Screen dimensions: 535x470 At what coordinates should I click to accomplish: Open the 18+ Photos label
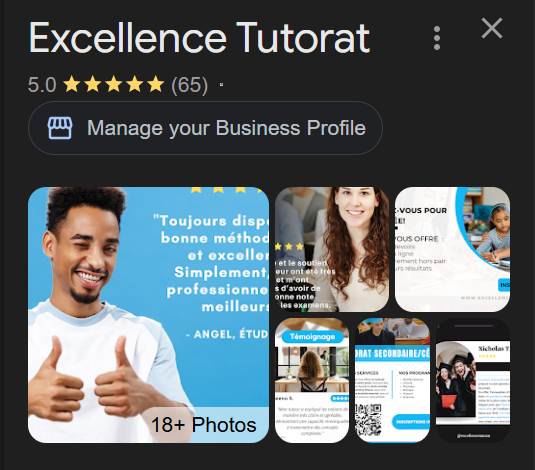pyautogui.click(x=203, y=425)
